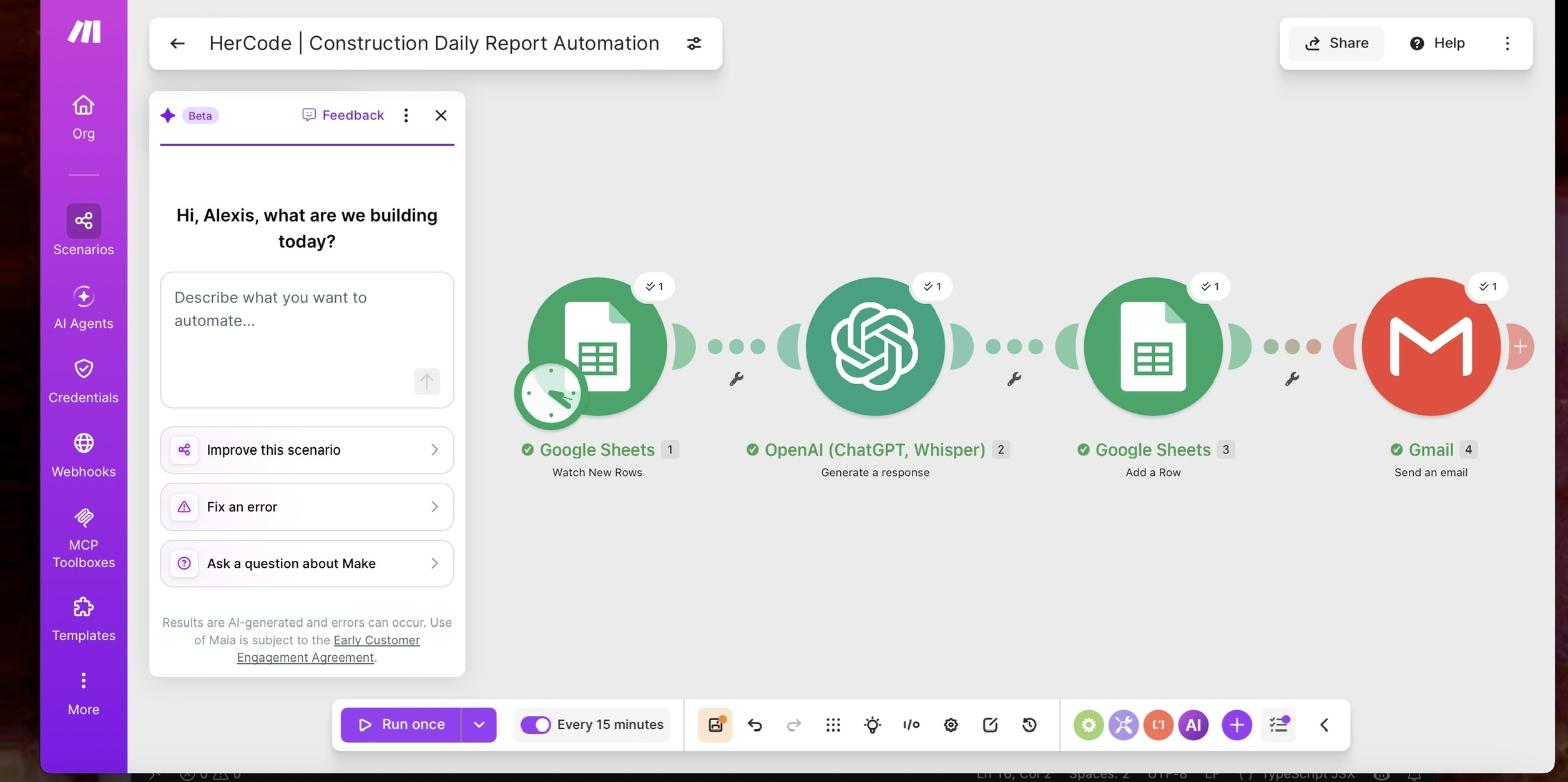Click the Explain flow lightbulb icon

tap(872, 725)
